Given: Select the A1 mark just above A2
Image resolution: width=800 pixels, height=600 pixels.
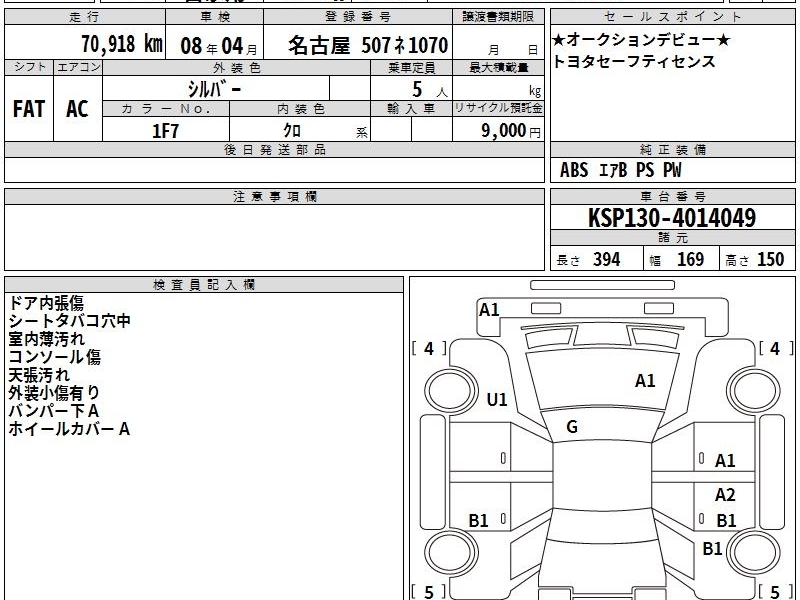Looking at the screenshot, I should click(x=725, y=461).
